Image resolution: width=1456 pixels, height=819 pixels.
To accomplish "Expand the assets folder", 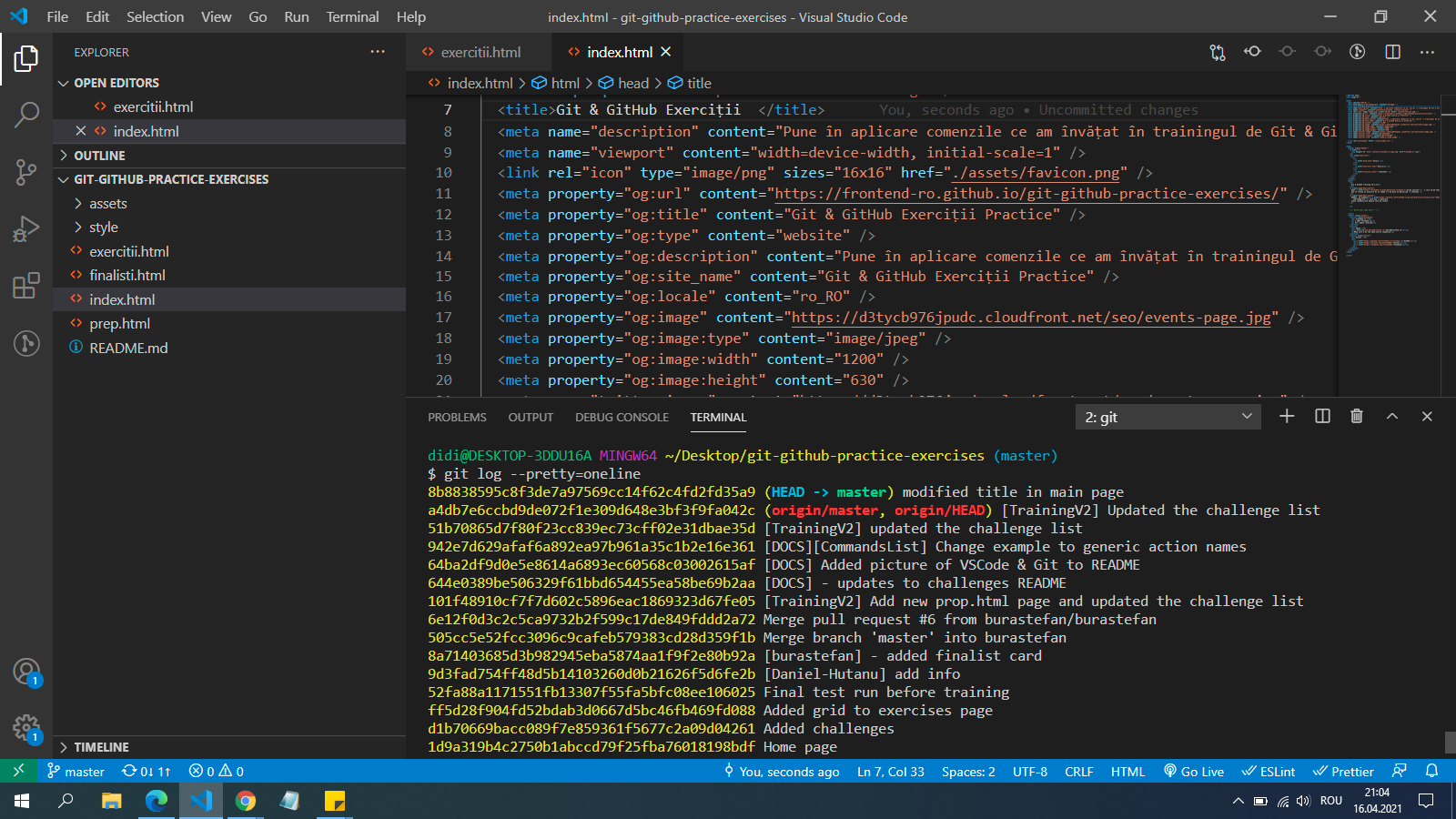I will click(108, 203).
